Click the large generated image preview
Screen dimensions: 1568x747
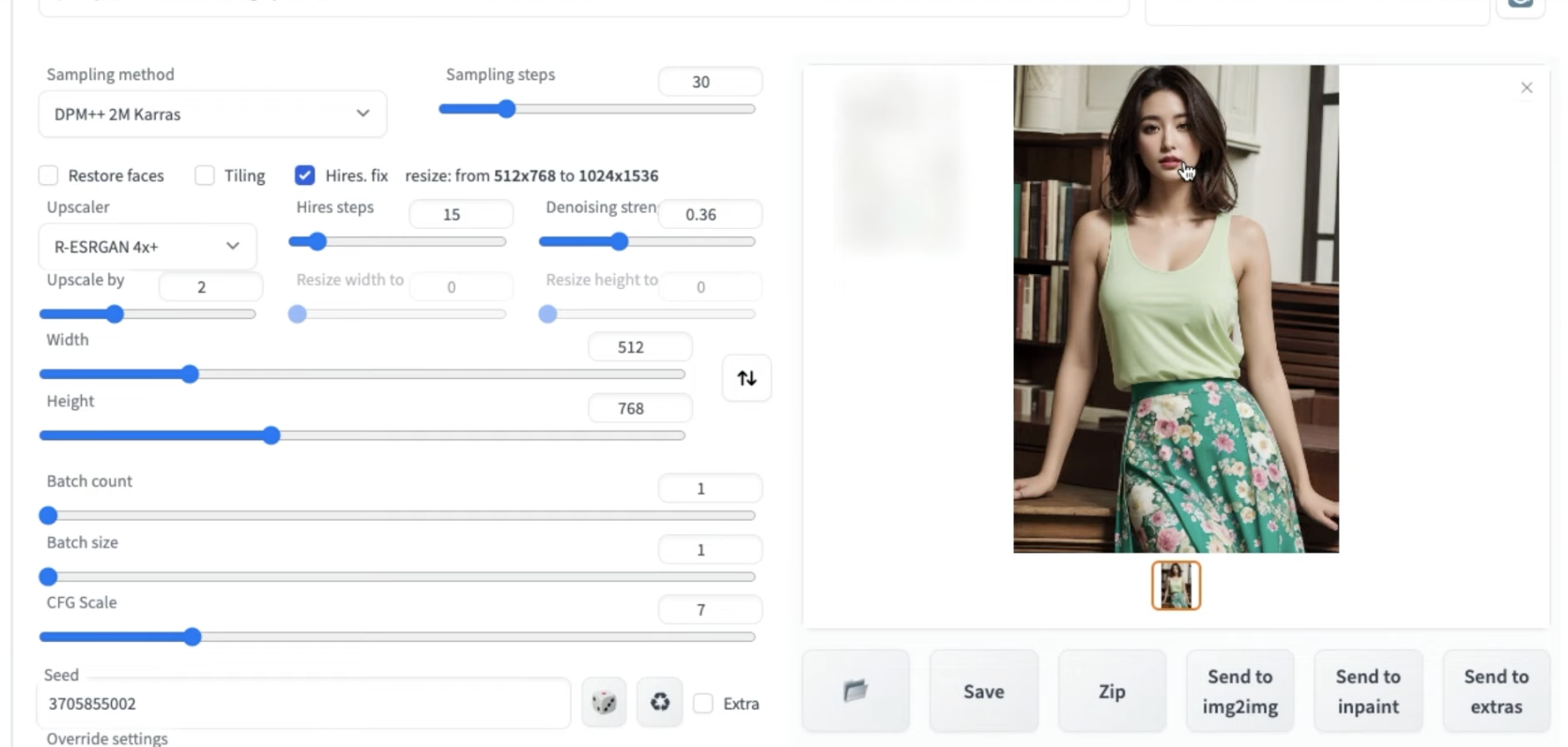pos(1176,309)
